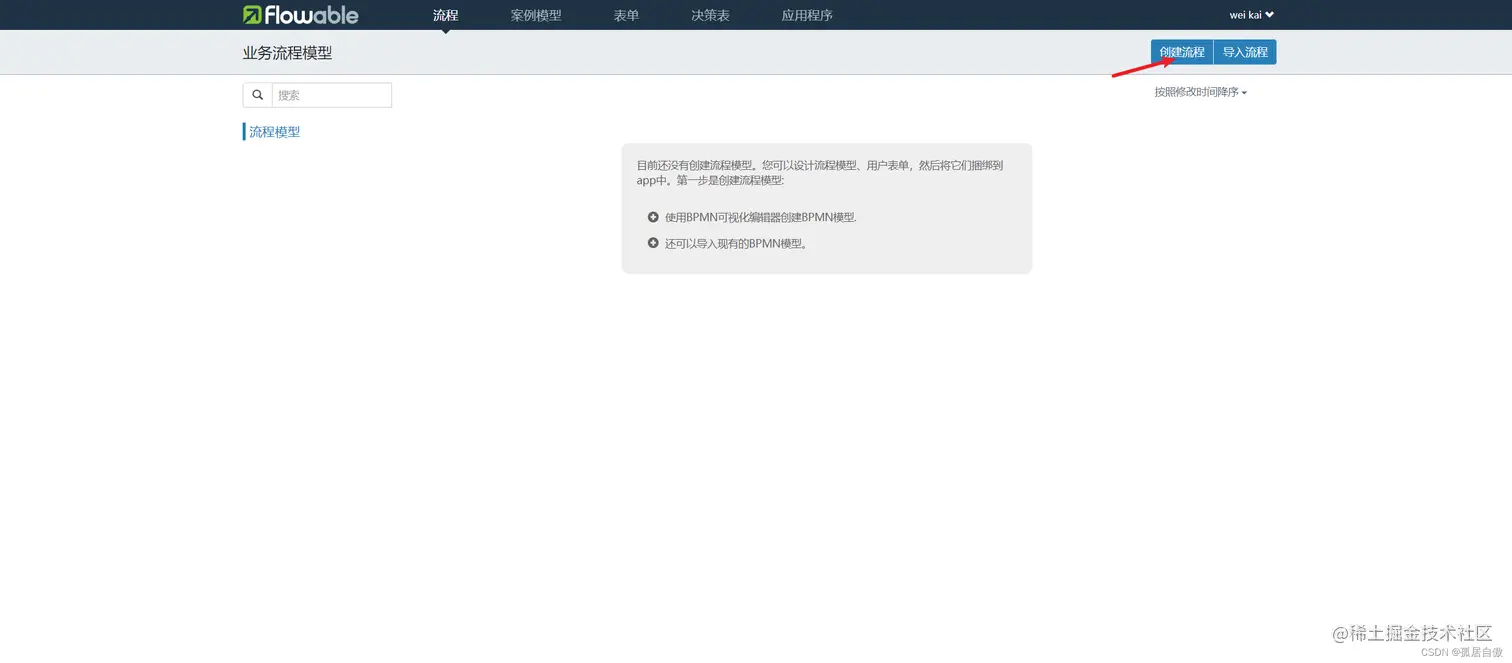Click the 还可以导入现有的BPMN模型 text

[736, 243]
